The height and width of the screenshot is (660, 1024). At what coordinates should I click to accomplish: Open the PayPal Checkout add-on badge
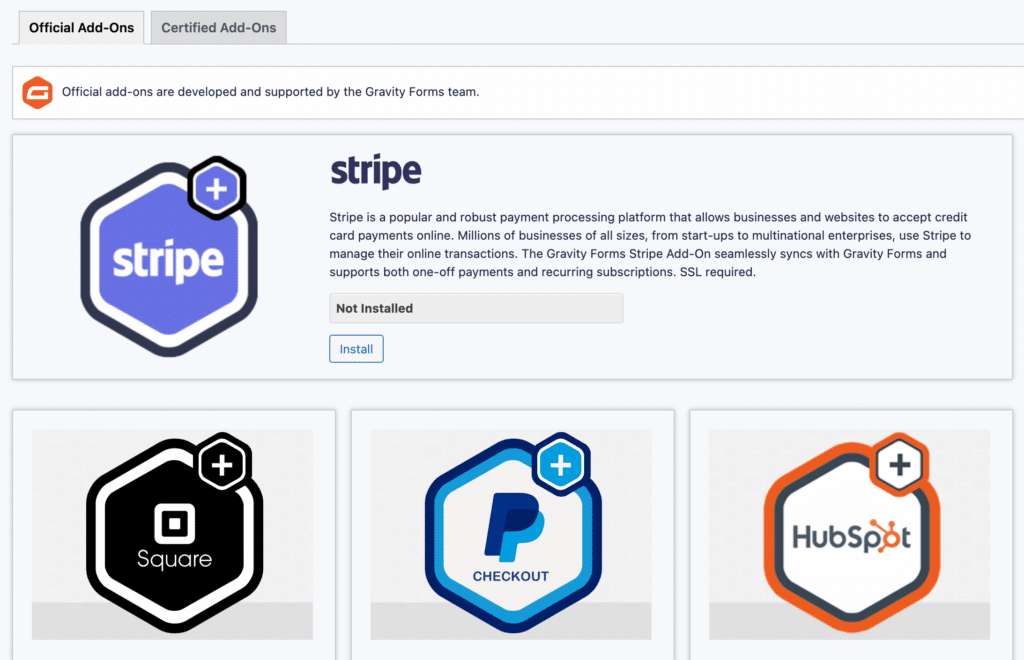[513, 533]
